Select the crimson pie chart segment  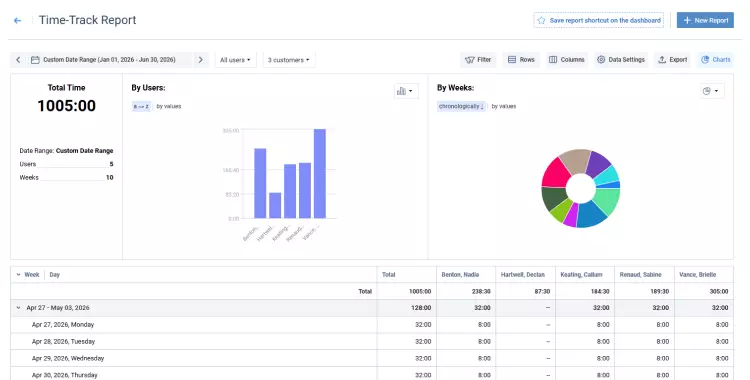pos(555,173)
